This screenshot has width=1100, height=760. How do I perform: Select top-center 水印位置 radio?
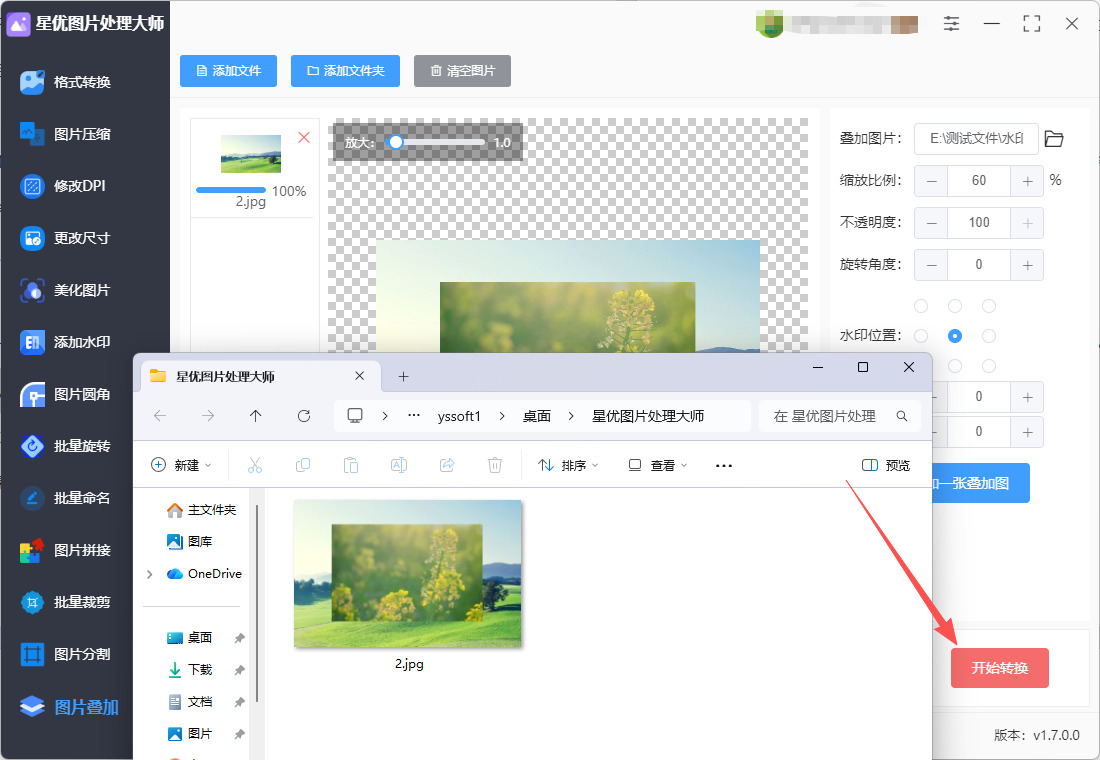click(x=955, y=306)
